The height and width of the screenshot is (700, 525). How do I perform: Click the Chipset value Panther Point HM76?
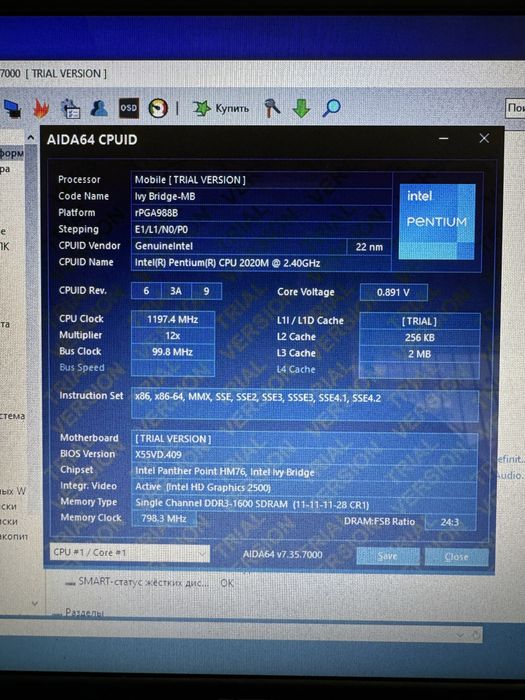pos(304,471)
